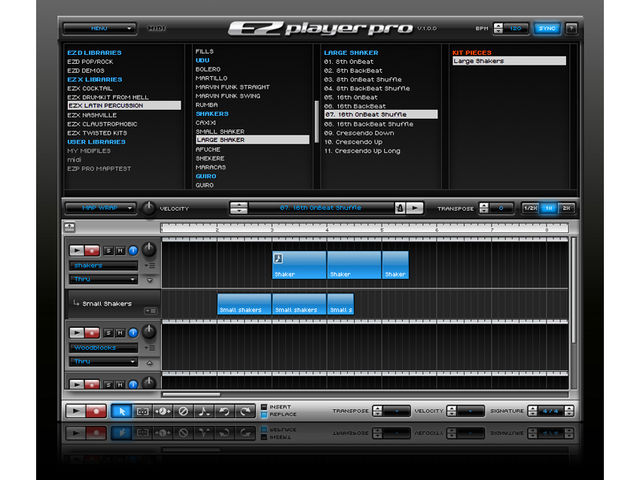Click the velocity knob beside Map Wrap

click(148, 208)
